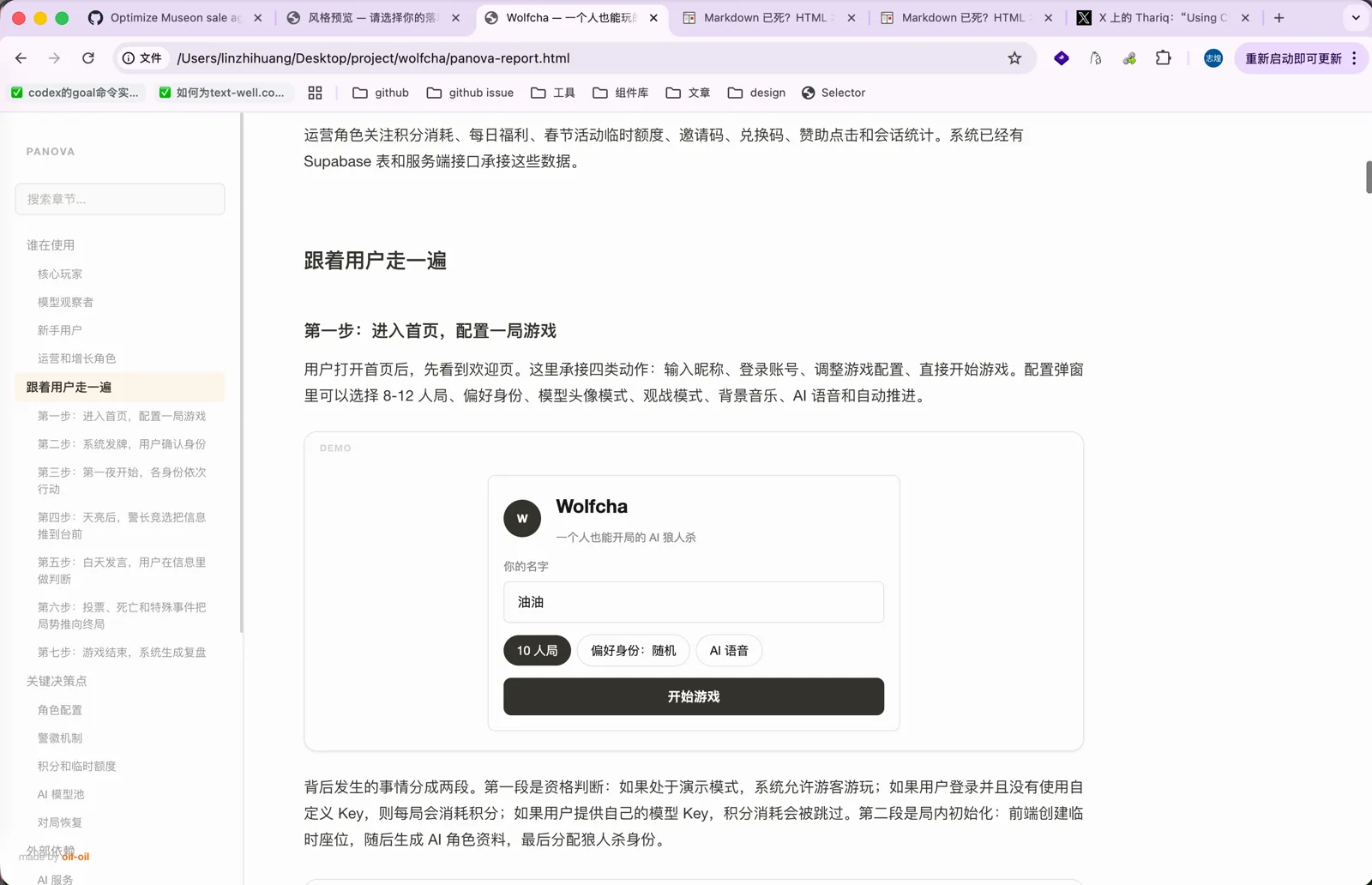The height and width of the screenshot is (885, 1372).
Task: Open the apps grid bookmark icon
Action: tap(315, 93)
